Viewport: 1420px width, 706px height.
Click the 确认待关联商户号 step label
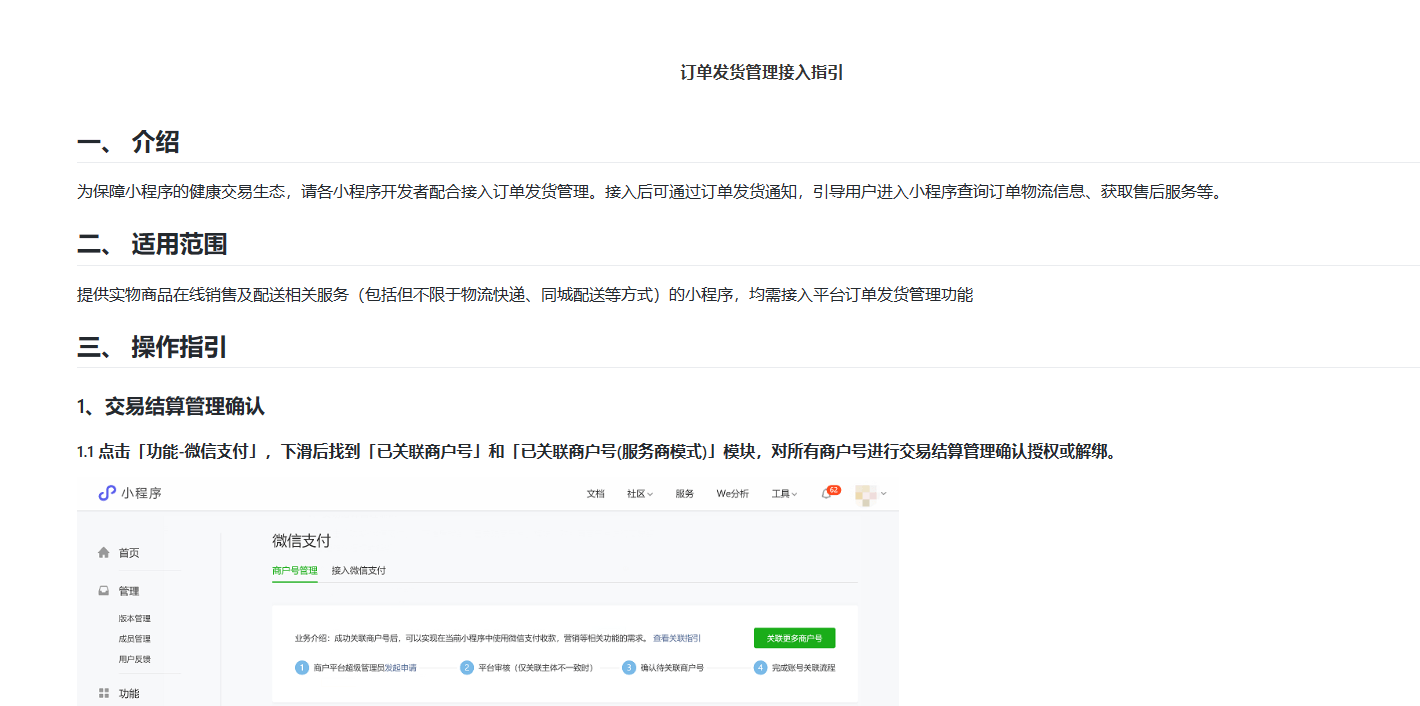click(x=672, y=667)
